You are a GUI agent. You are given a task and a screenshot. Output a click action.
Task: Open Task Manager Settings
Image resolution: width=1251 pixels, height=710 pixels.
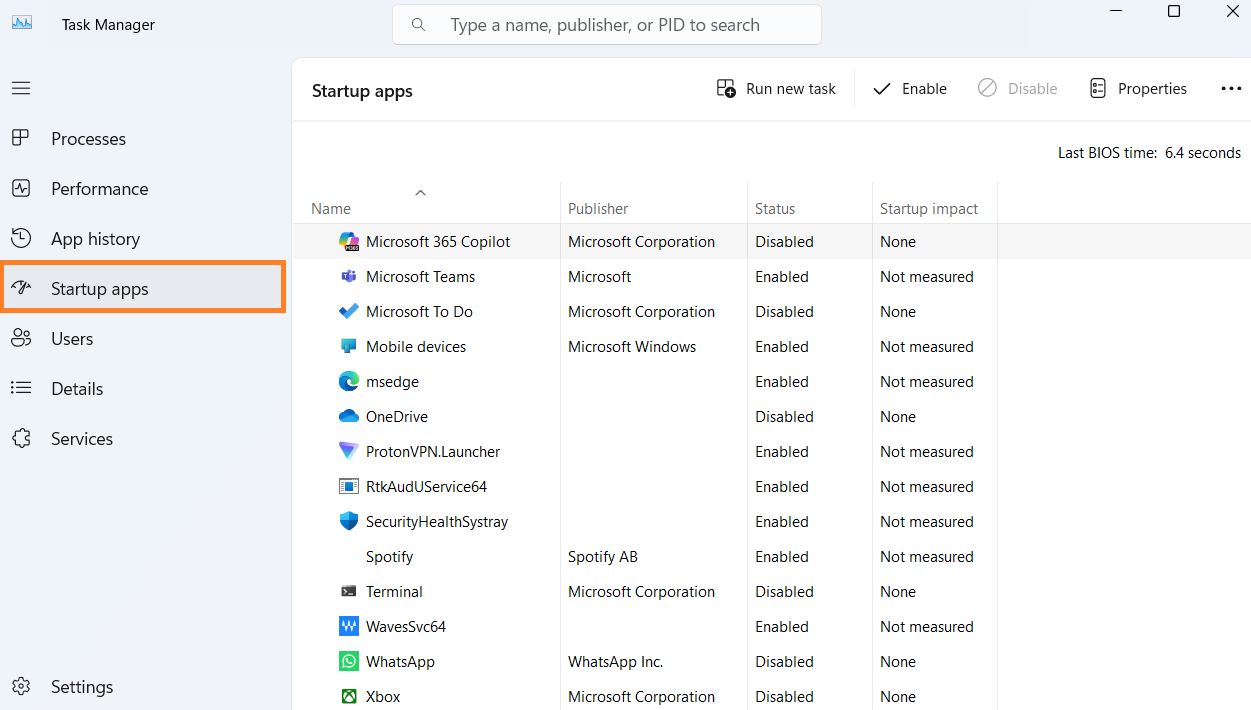pyautogui.click(x=81, y=687)
